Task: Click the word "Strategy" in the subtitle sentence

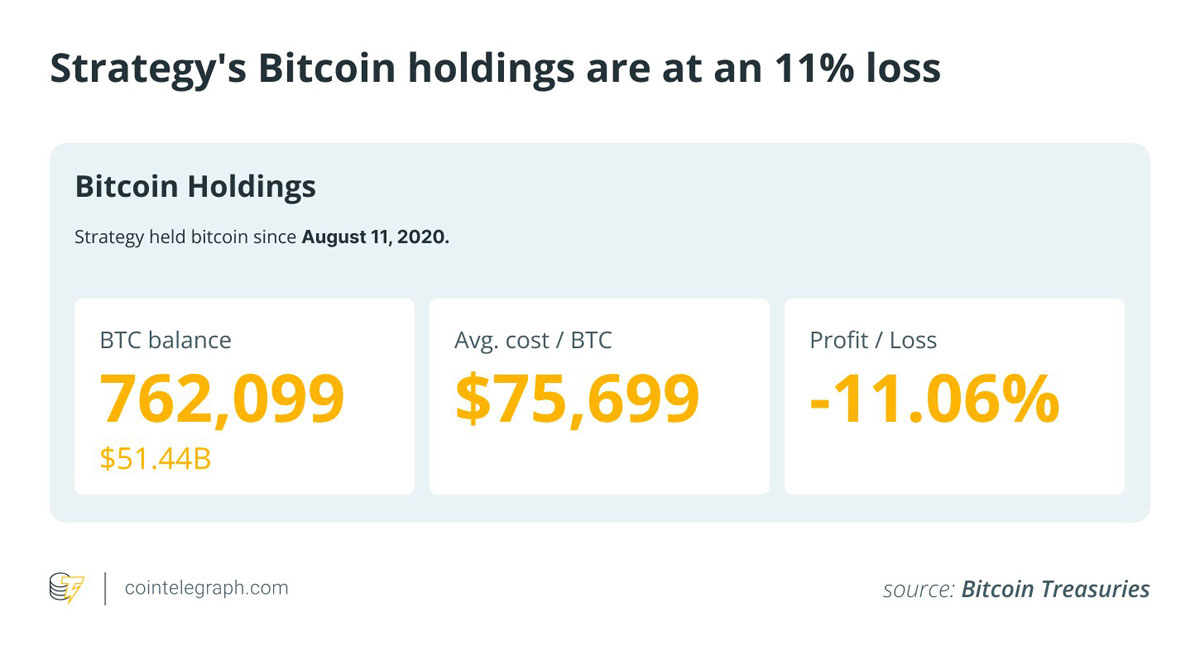Action: (x=107, y=238)
